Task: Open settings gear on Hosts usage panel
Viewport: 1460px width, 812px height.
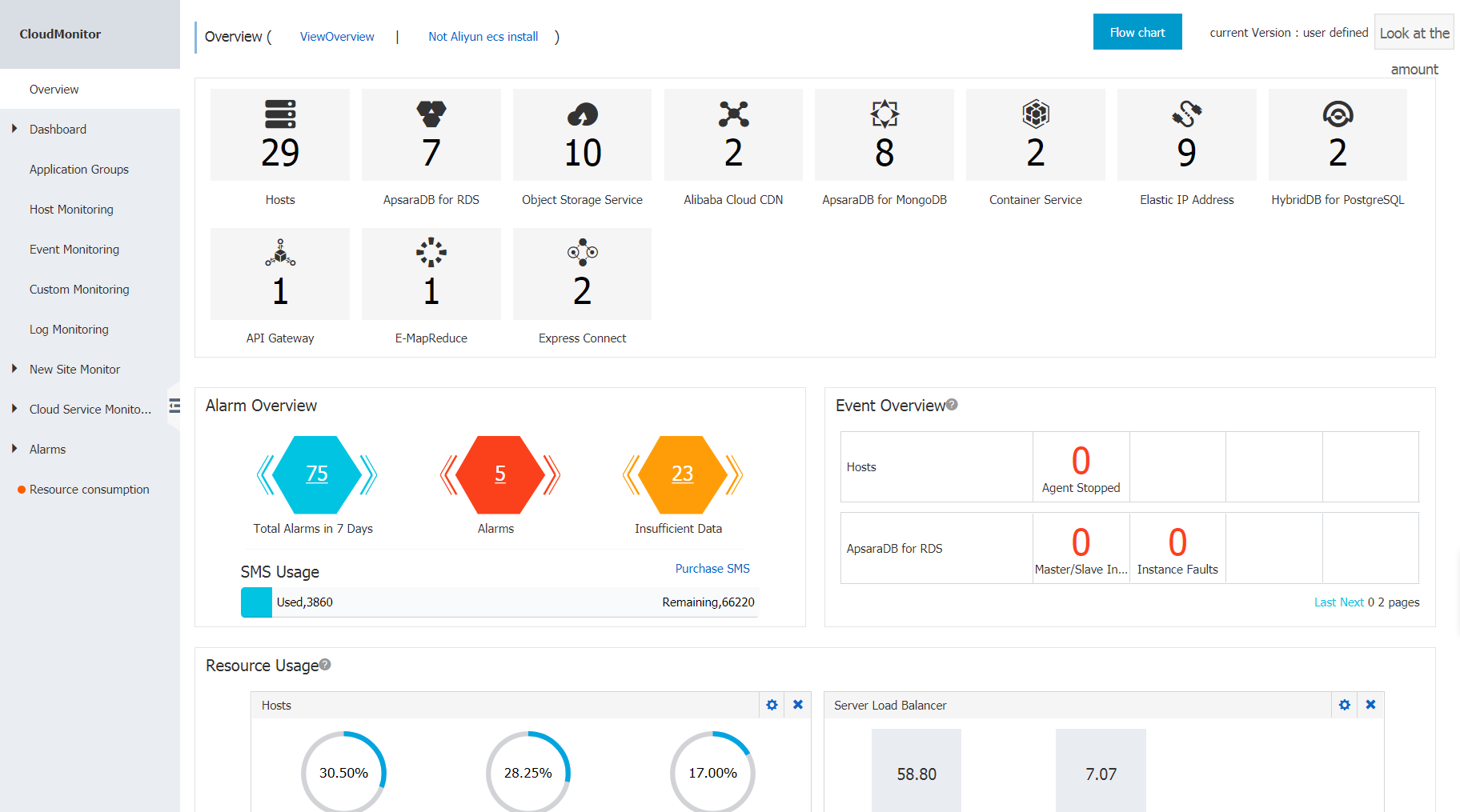Action: (x=772, y=705)
